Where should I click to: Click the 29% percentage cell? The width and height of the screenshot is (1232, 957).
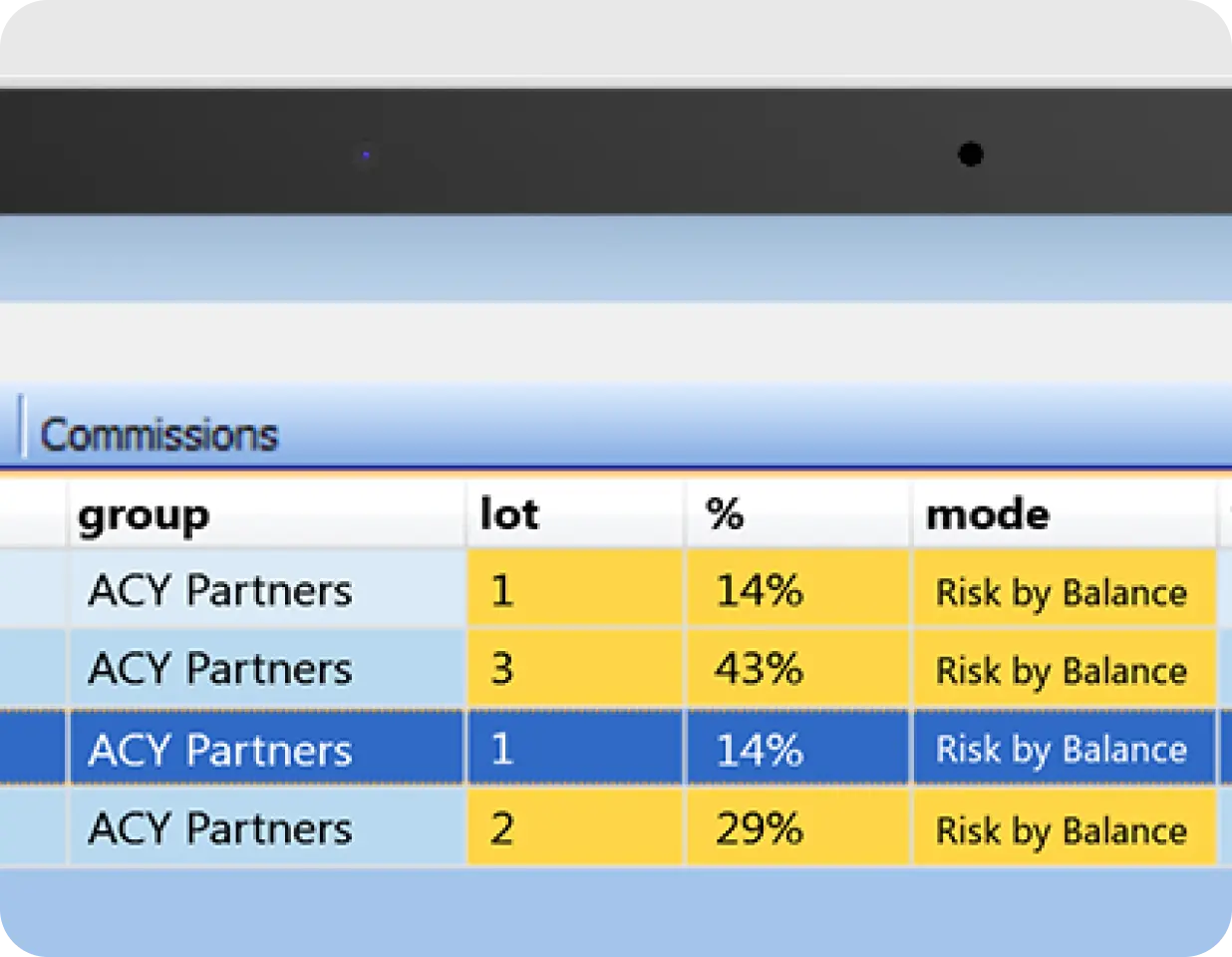[x=760, y=828]
